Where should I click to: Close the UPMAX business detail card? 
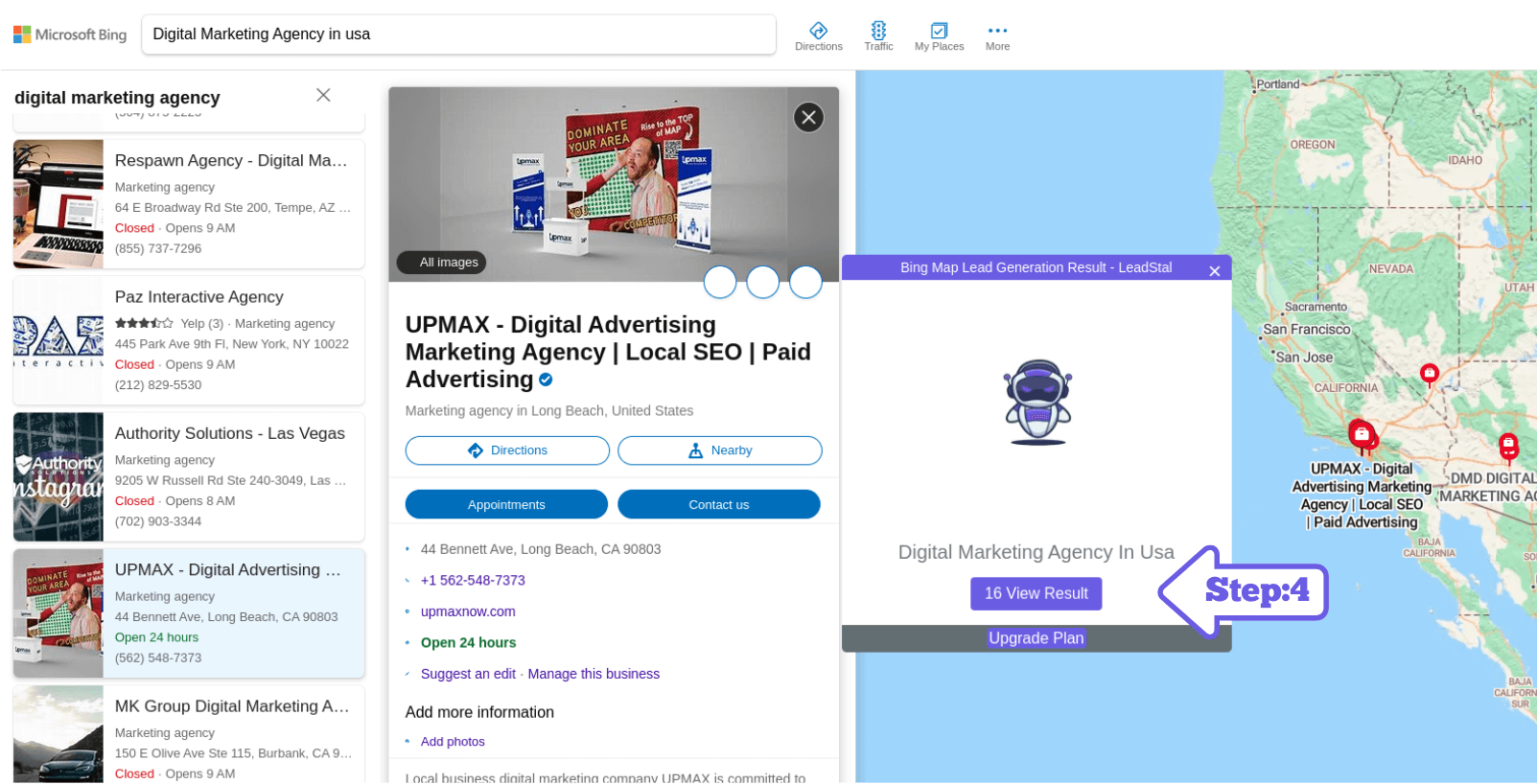(x=808, y=117)
